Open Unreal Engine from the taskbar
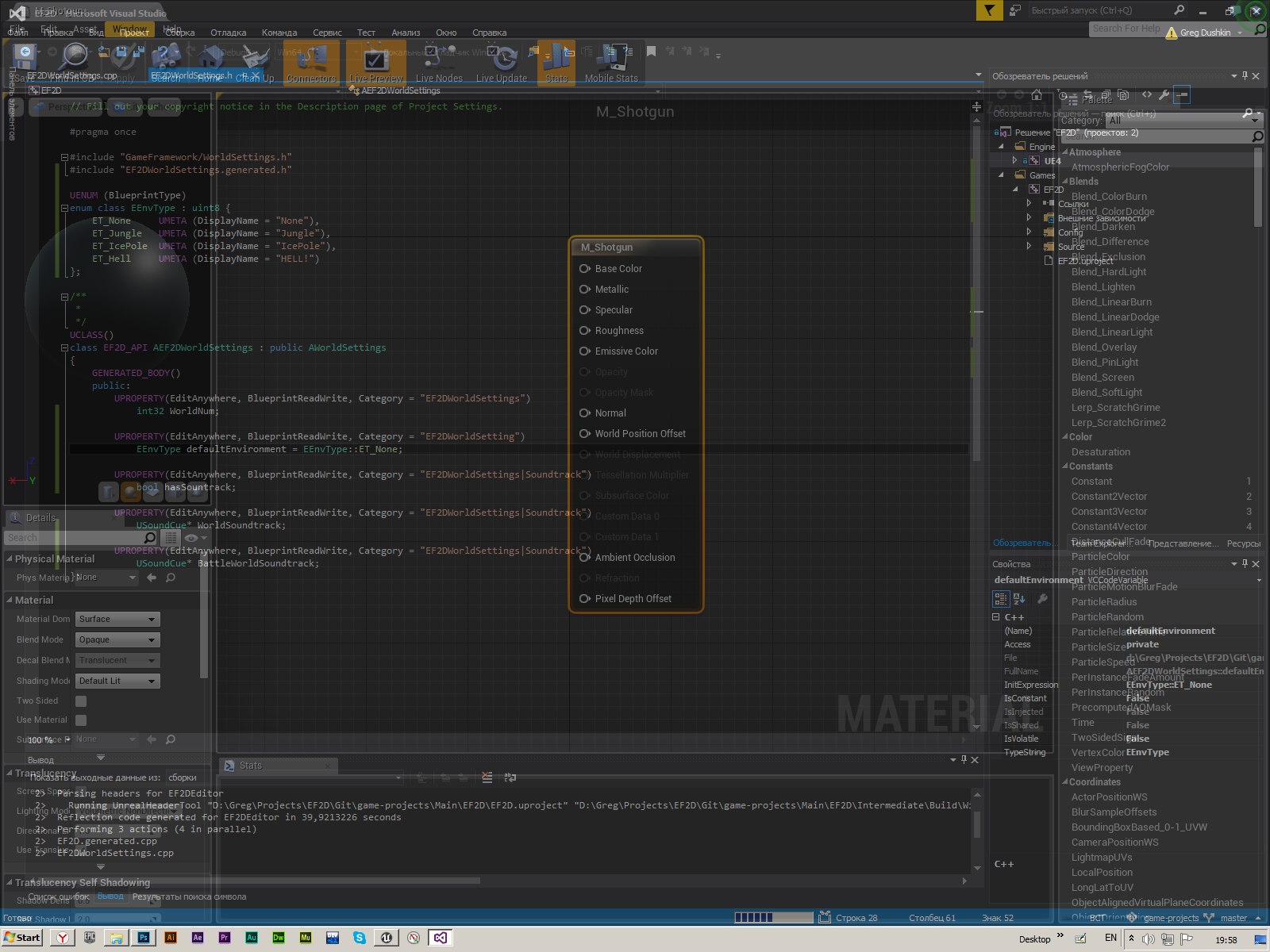Viewport: 1270px width, 952px height. 387,938
